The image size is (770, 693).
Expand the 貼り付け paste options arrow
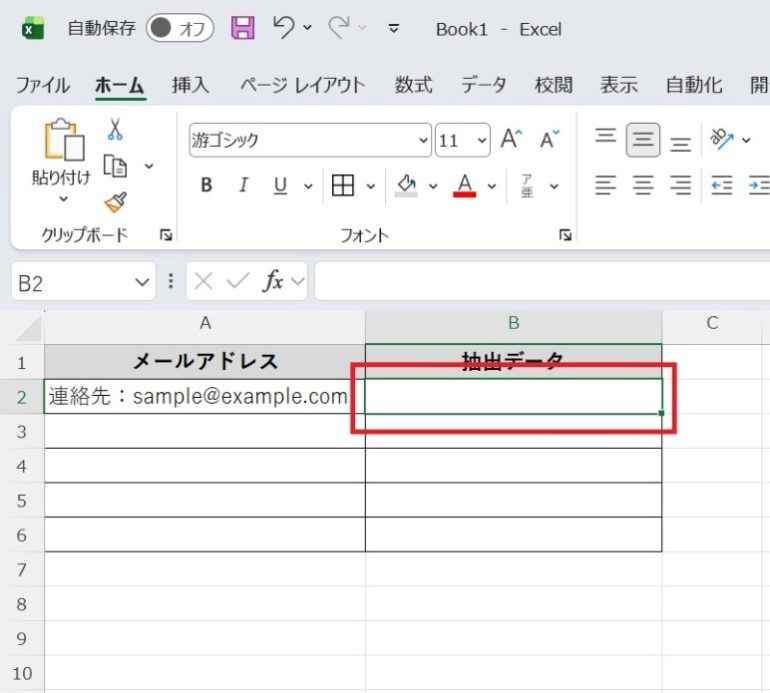click(x=63, y=199)
